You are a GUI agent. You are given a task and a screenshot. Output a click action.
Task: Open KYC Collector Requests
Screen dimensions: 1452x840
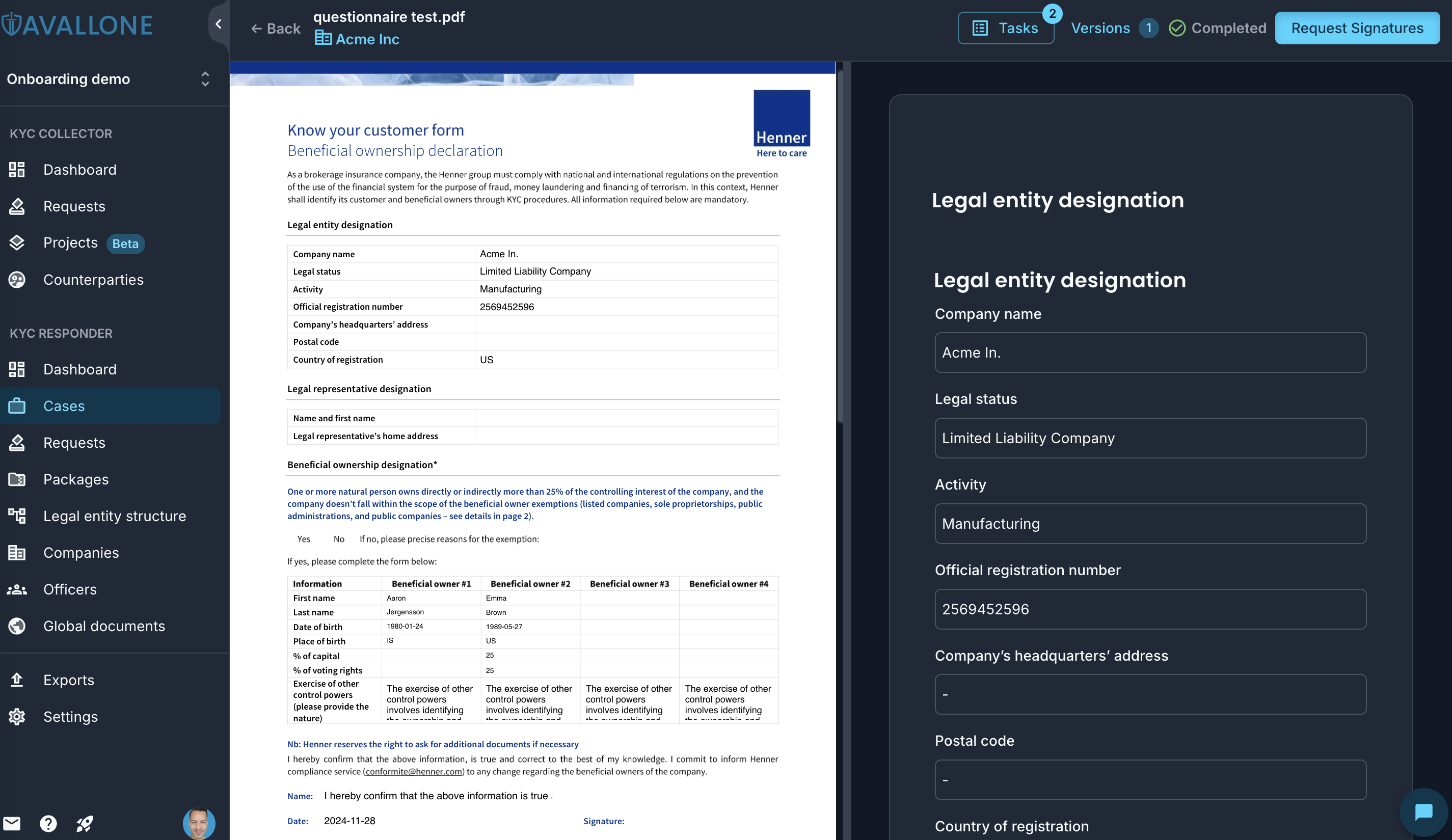[x=74, y=206]
